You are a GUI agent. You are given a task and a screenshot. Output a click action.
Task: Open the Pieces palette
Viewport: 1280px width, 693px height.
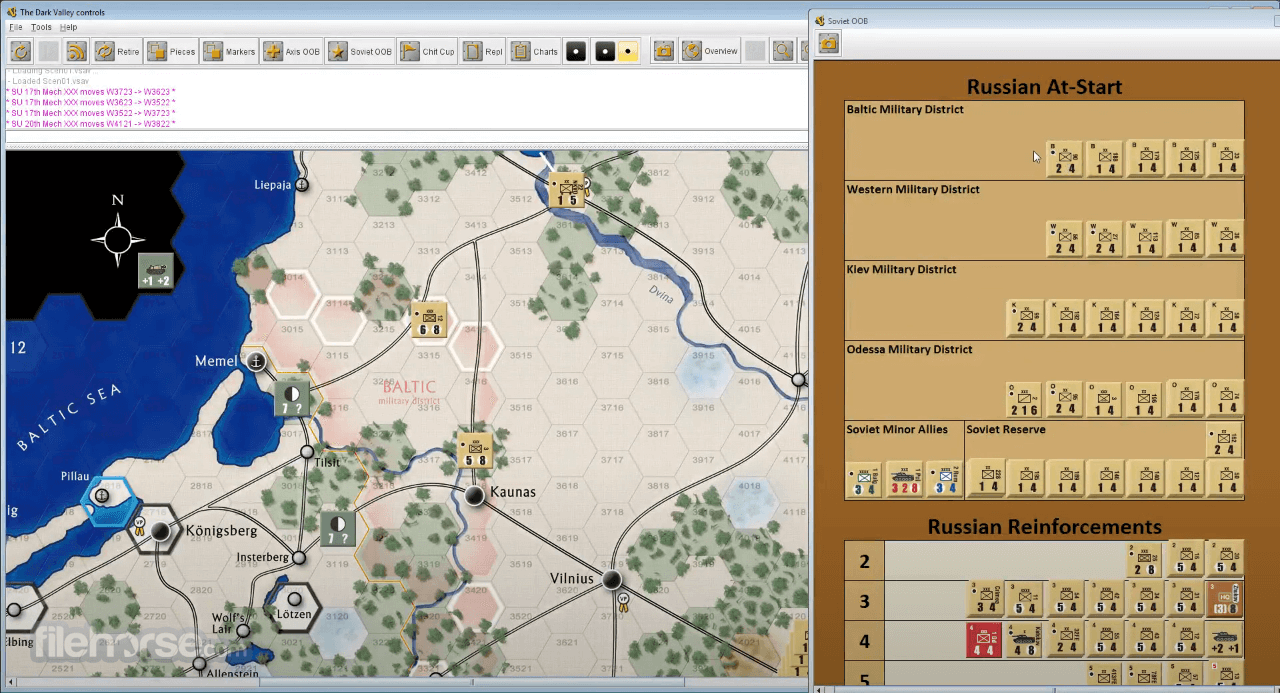point(172,51)
